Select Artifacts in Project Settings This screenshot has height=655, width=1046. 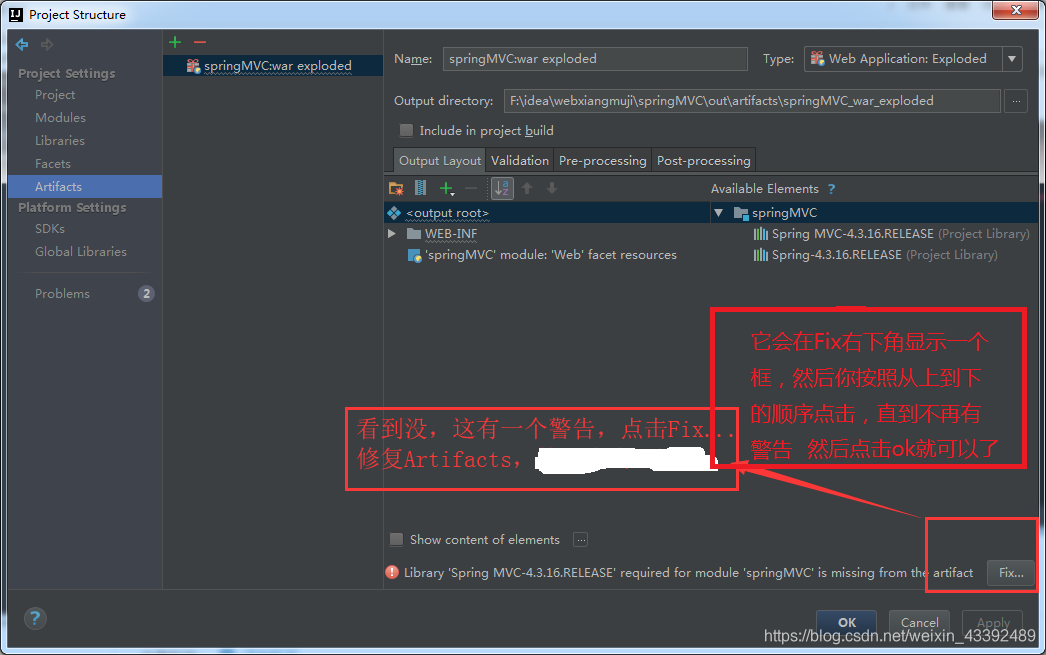pos(85,187)
